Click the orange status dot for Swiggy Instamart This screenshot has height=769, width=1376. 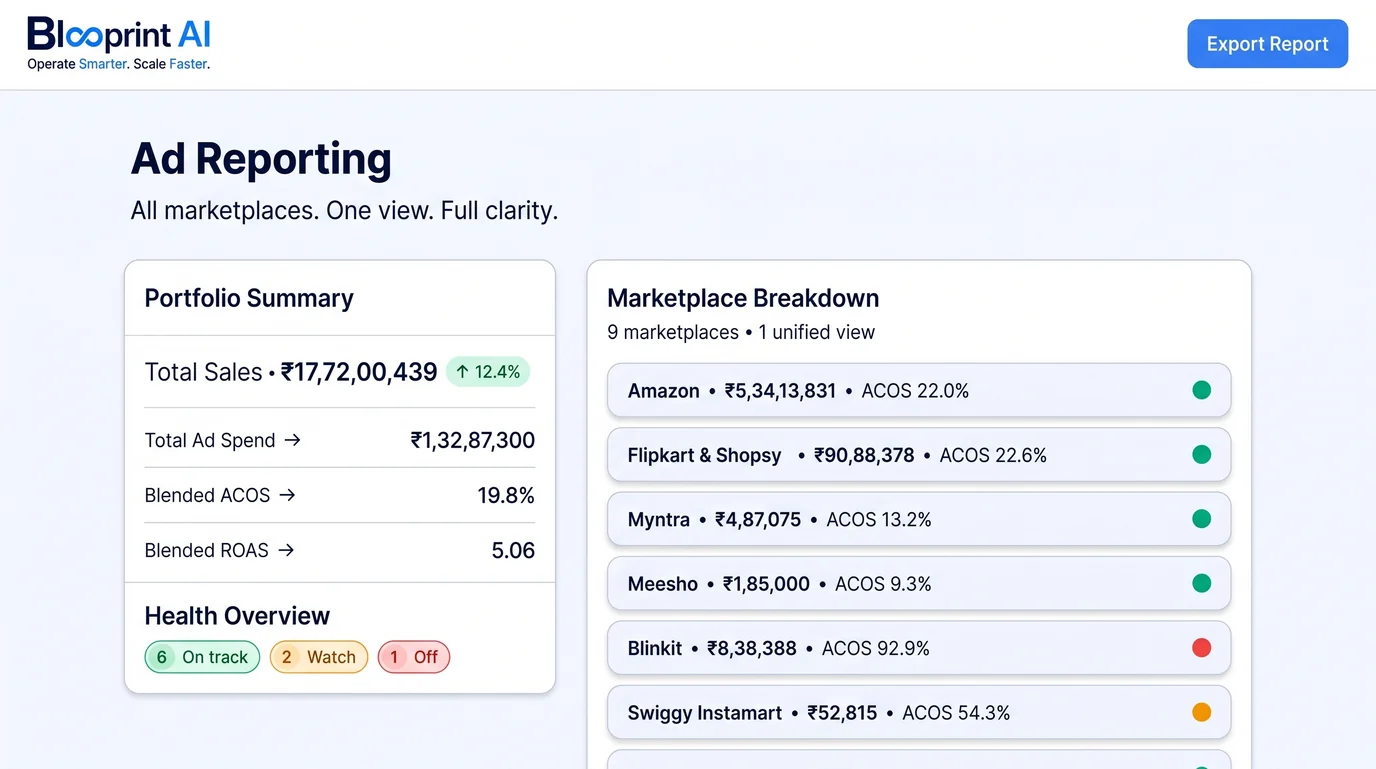pyautogui.click(x=1202, y=712)
